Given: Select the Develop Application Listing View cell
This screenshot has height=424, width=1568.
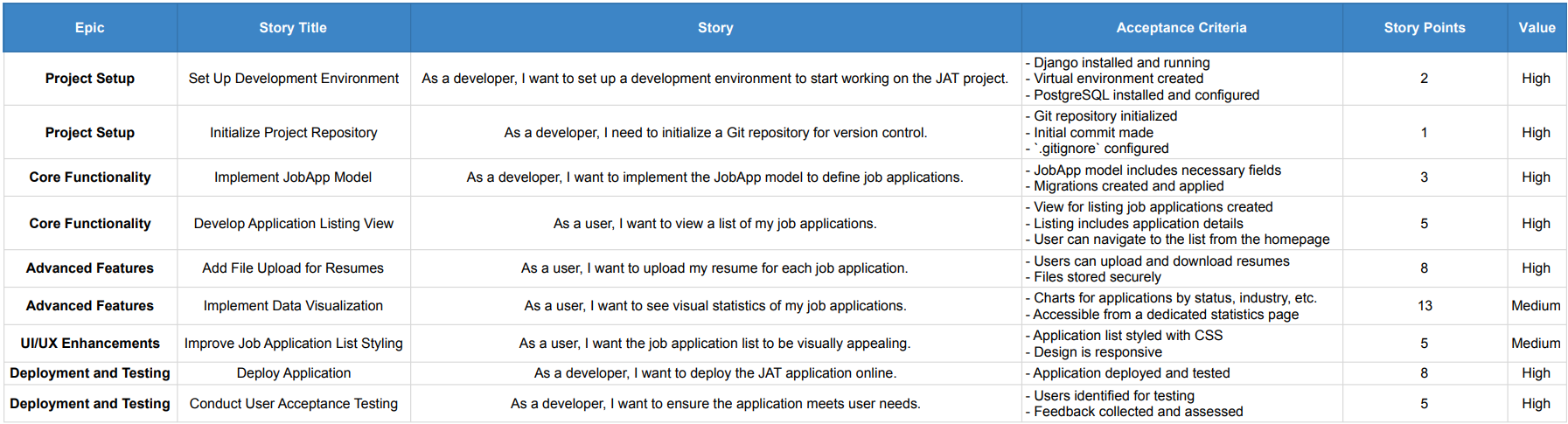Looking at the screenshot, I should tap(293, 224).
